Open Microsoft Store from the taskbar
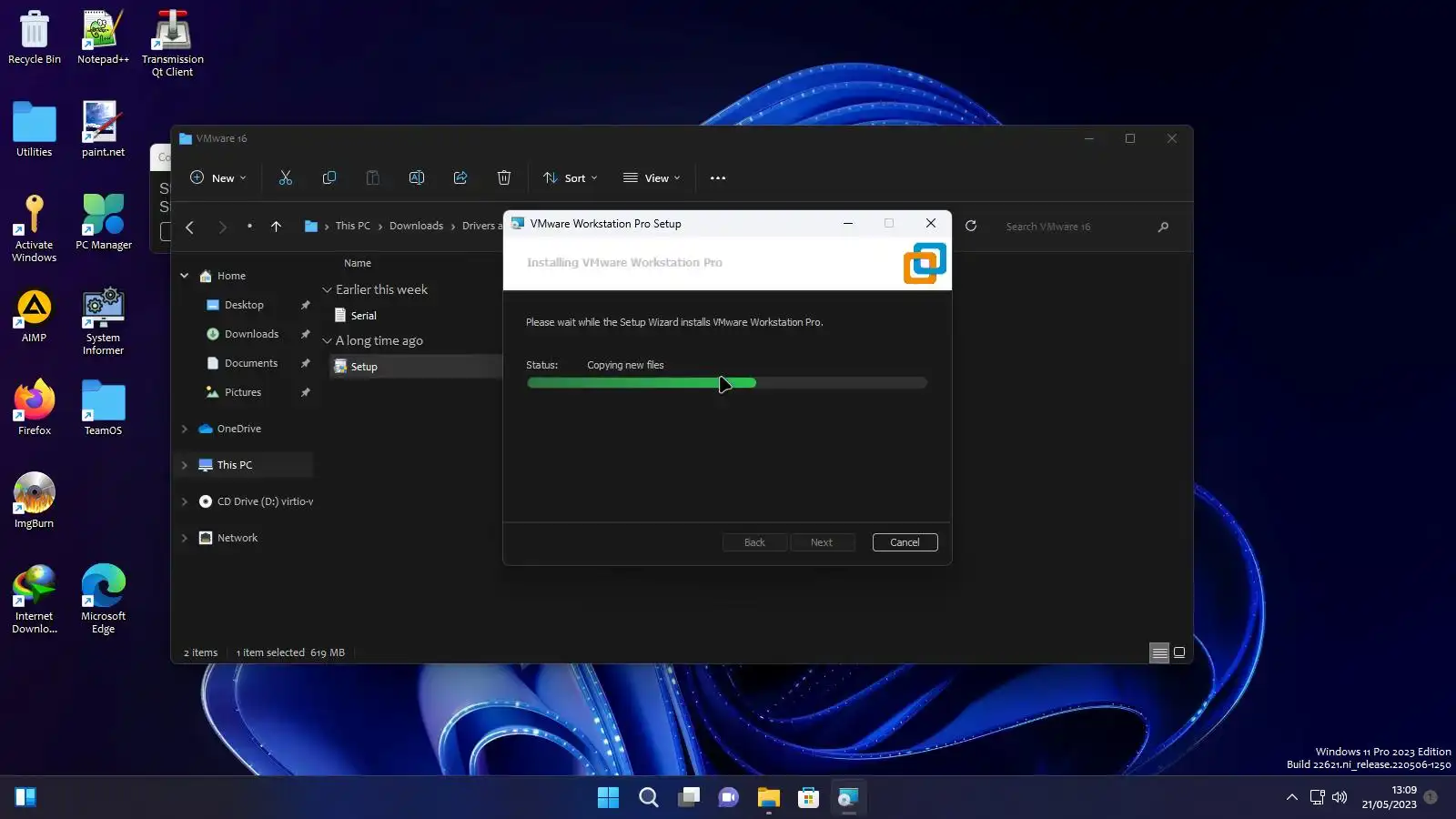The height and width of the screenshot is (819, 1456). click(808, 798)
